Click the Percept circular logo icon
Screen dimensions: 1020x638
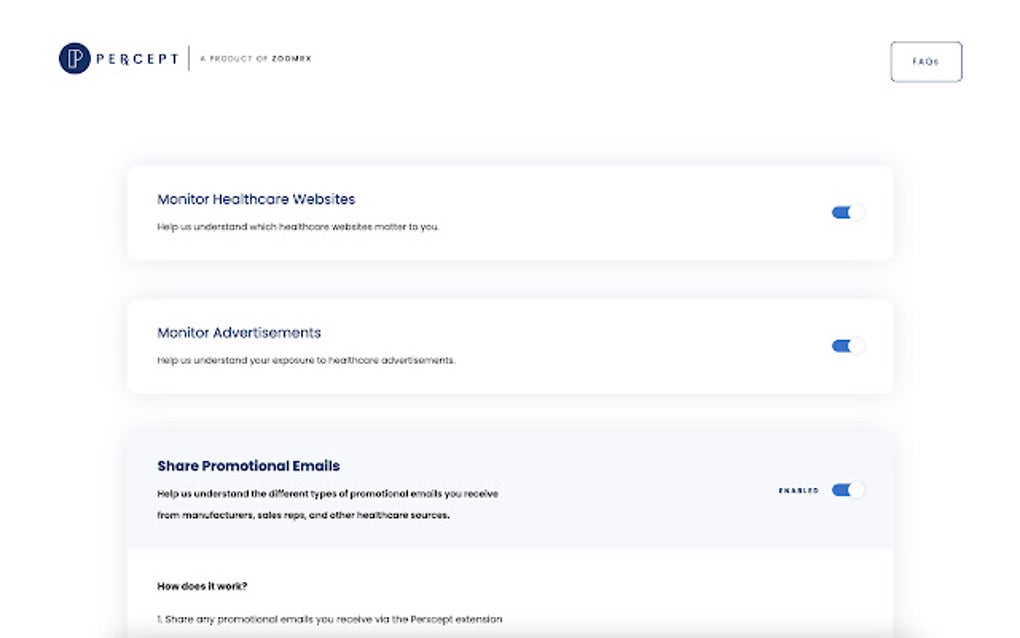(75, 59)
